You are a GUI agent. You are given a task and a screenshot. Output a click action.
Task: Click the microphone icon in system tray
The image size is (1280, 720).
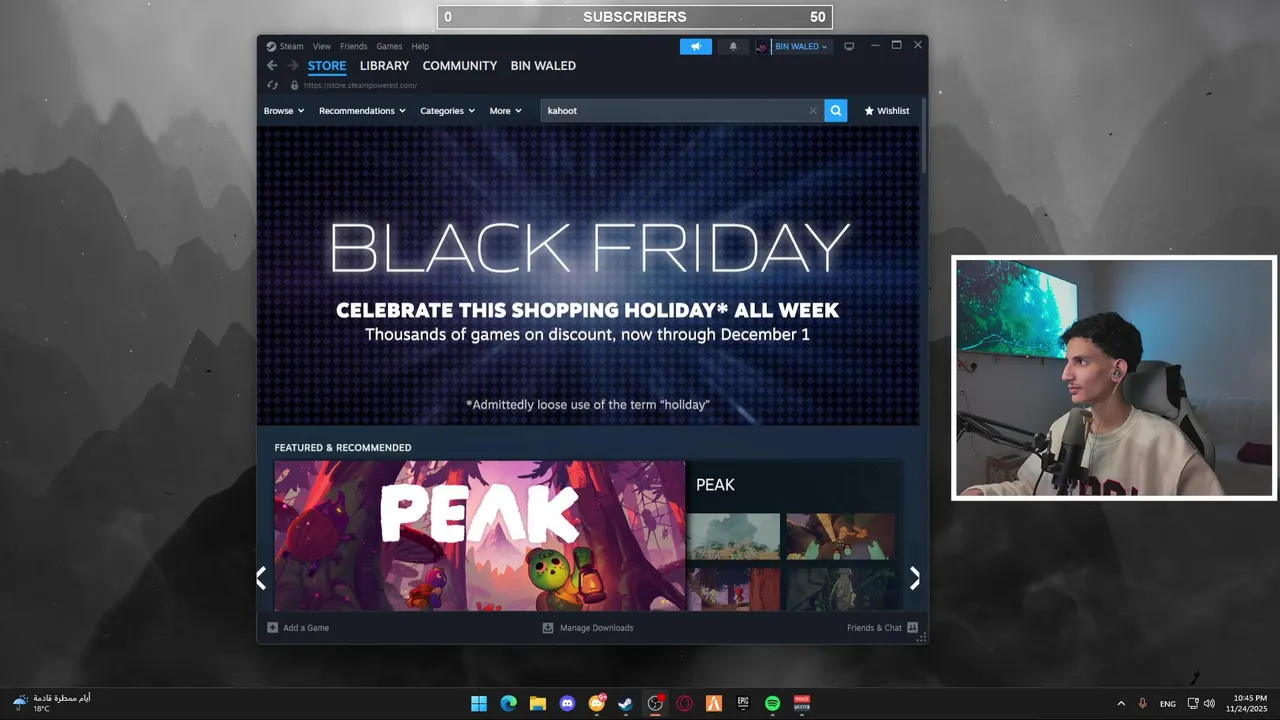(x=1142, y=704)
